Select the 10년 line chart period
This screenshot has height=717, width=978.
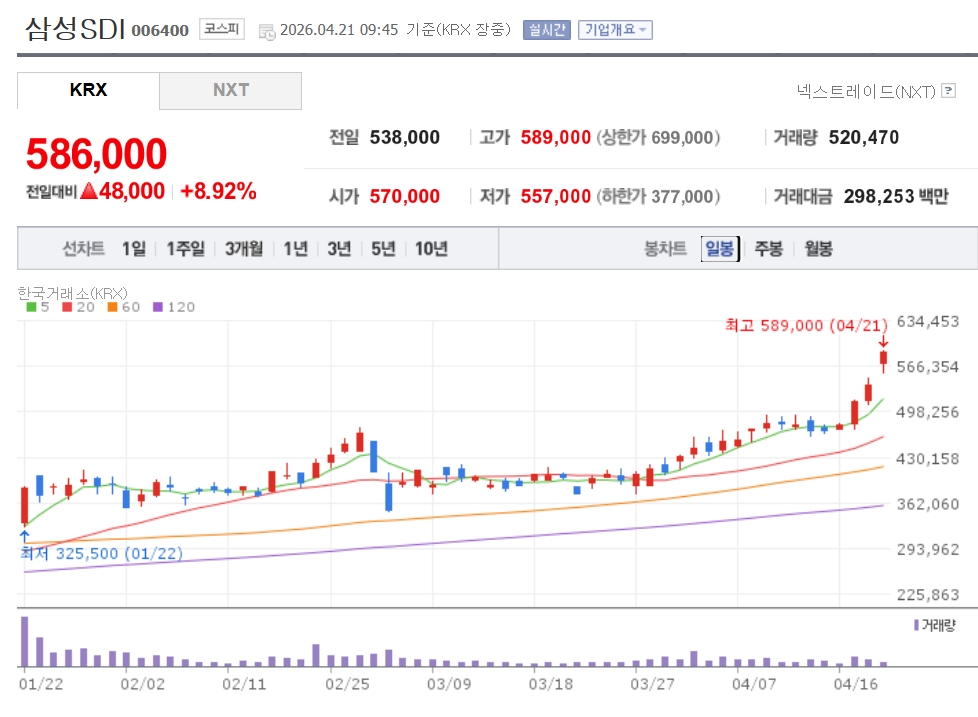(x=431, y=249)
